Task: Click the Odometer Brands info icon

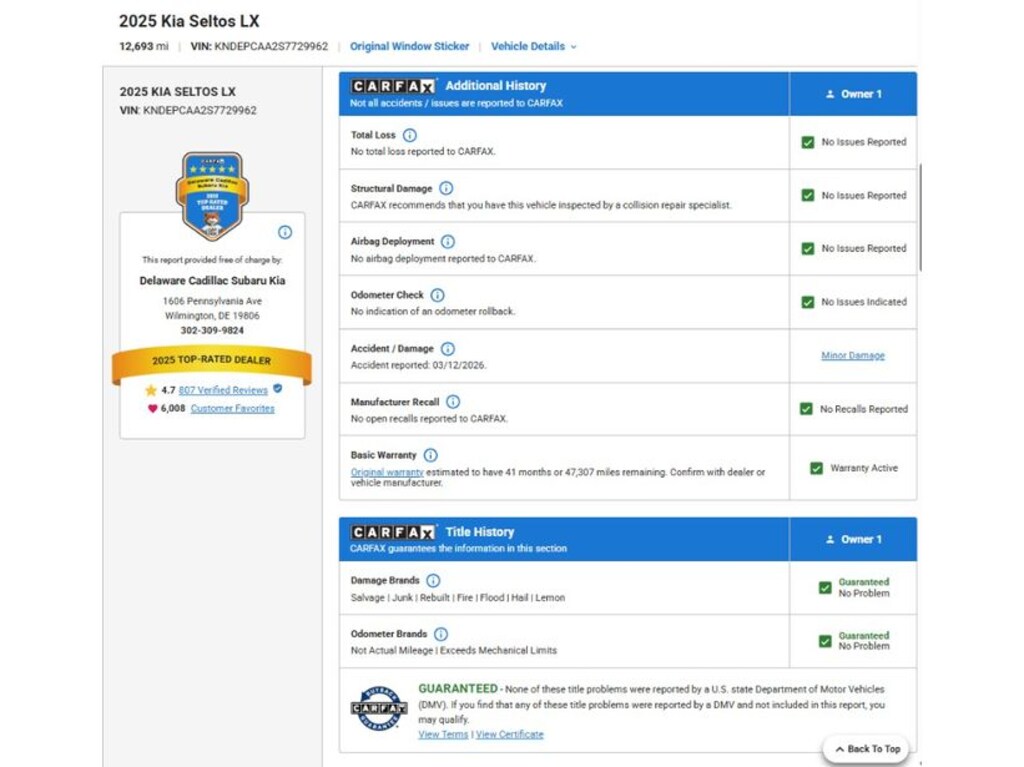Action: (441, 634)
